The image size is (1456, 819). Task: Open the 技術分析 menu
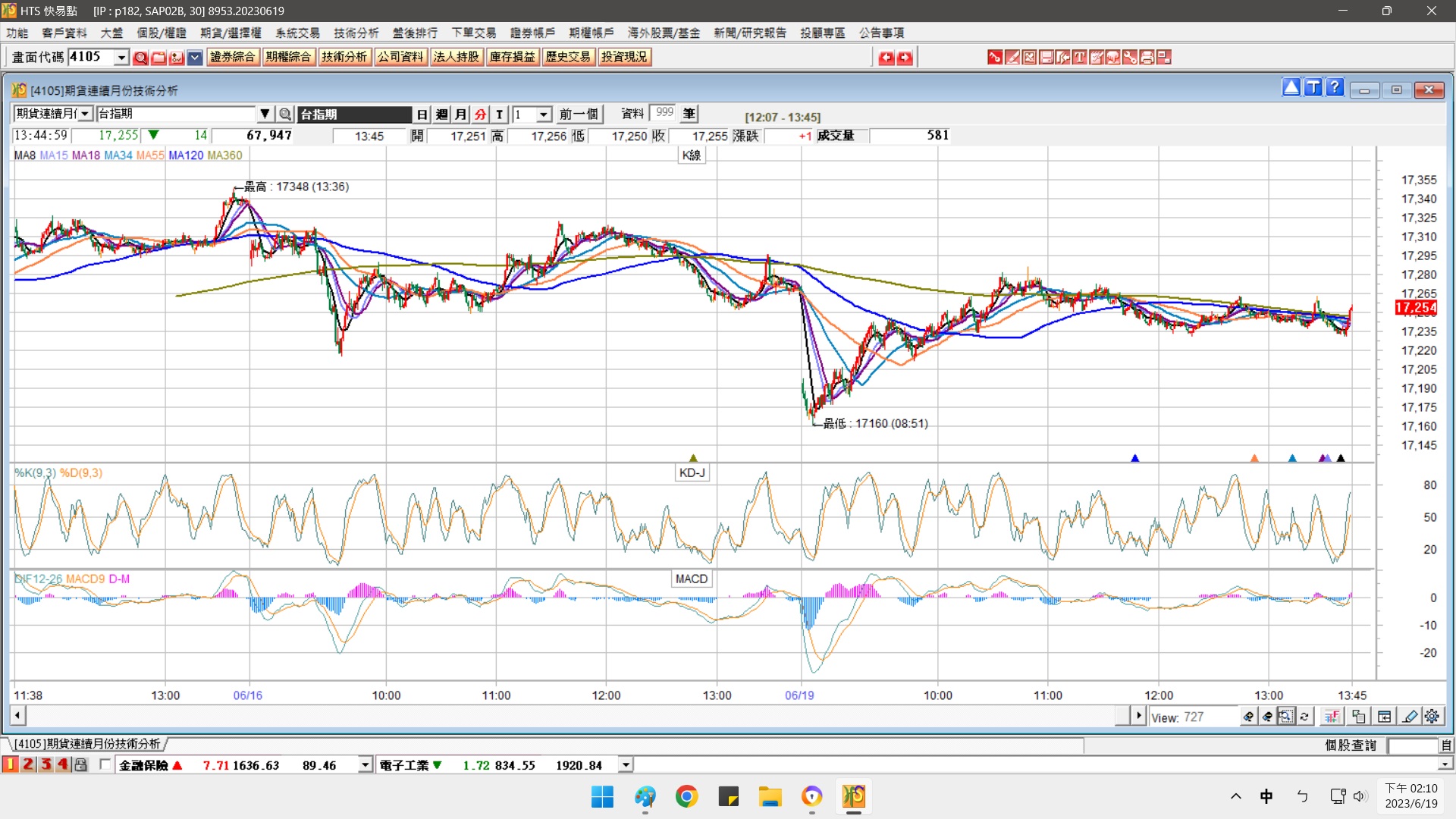pos(356,33)
